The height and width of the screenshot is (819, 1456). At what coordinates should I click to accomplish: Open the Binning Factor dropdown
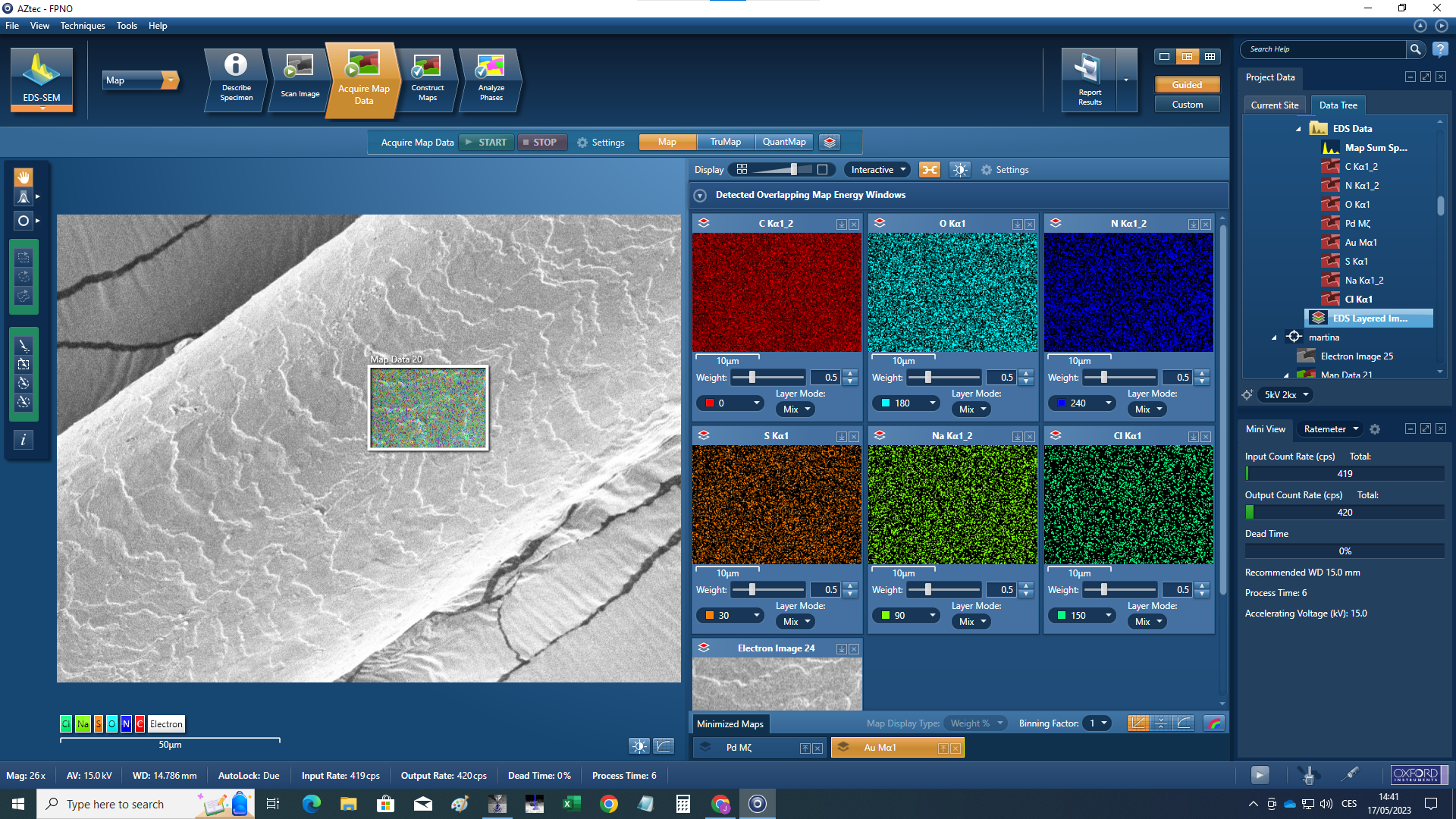pyautogui.click(x=1097, y=723)
